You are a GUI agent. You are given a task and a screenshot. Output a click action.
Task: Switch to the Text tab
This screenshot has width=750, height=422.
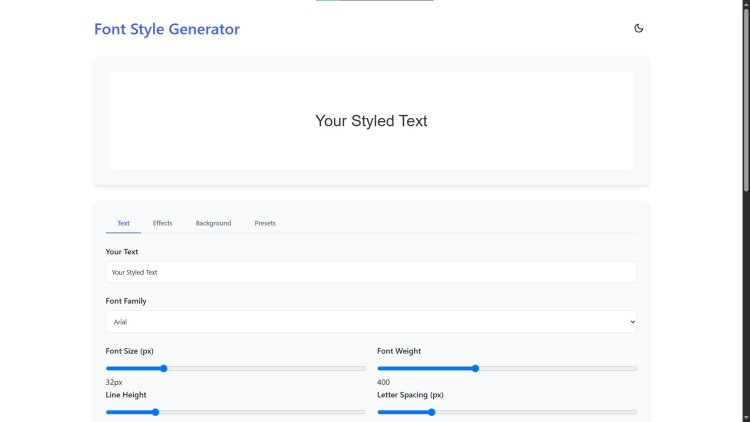click(x=123, y=223)
